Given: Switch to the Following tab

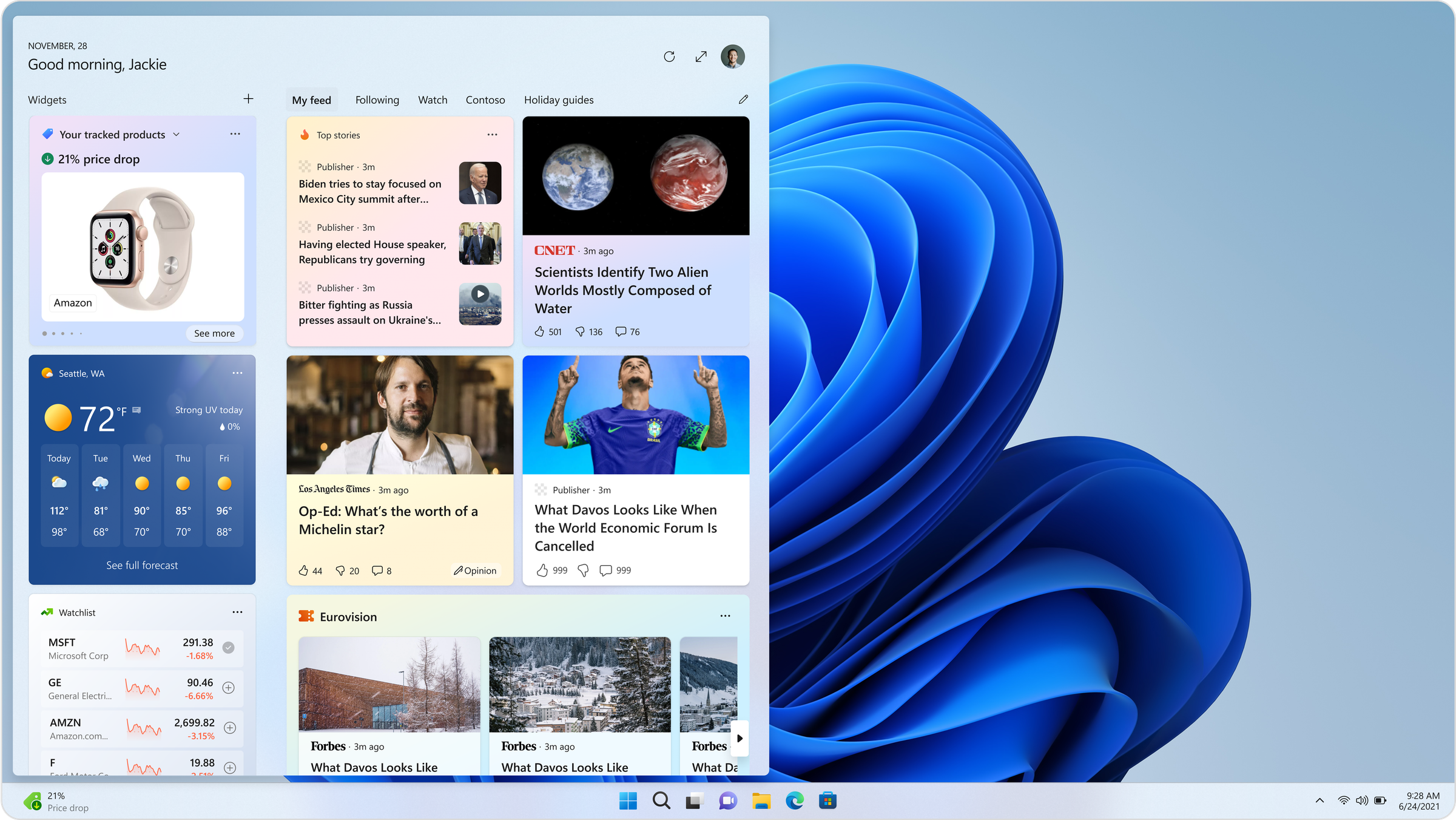Looking at the screenshot, I should [x=377, y=100].
